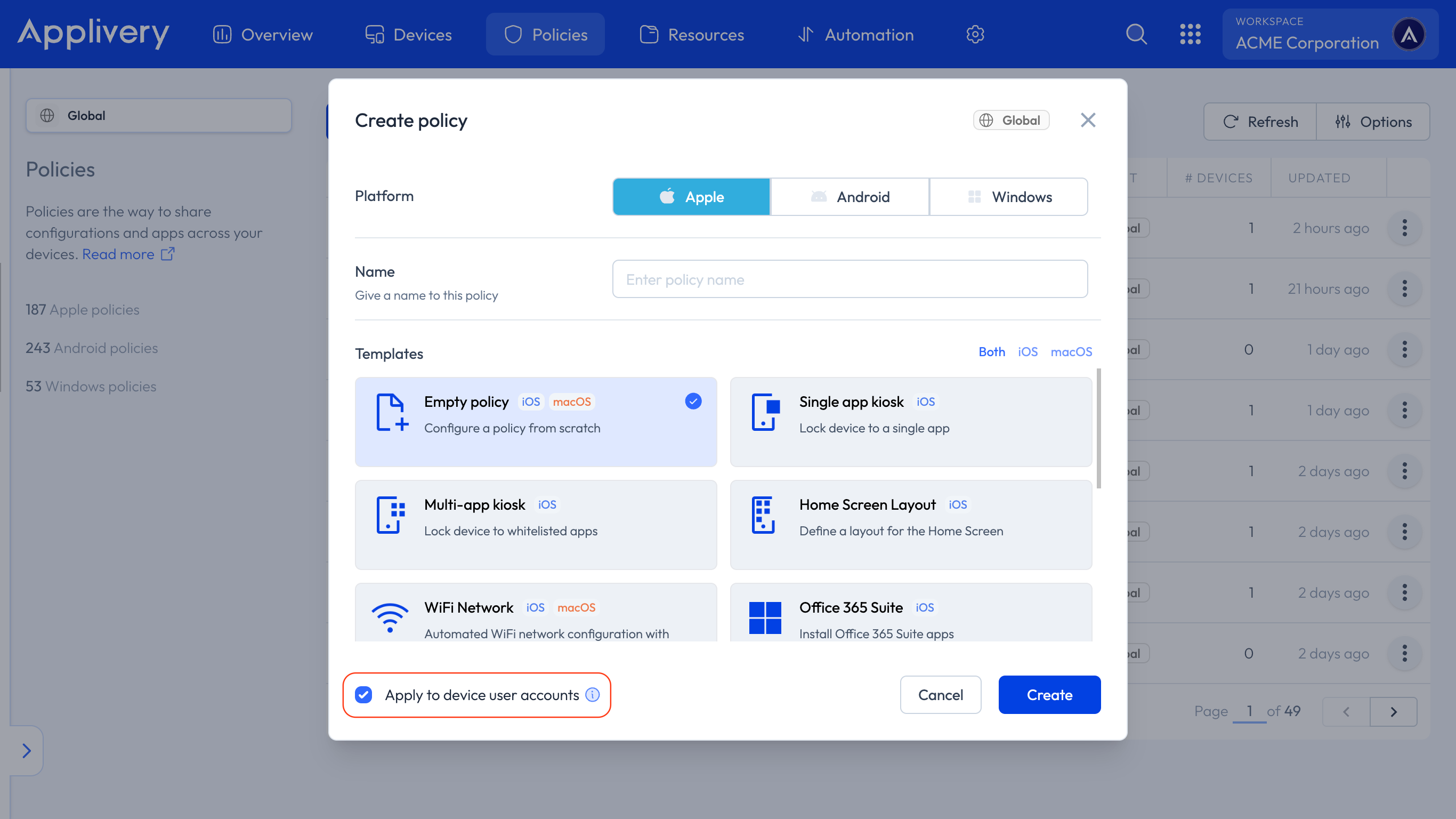Filter templates by macOS
Viewport: 1456px width, 819px height.
click(1071, 351)
